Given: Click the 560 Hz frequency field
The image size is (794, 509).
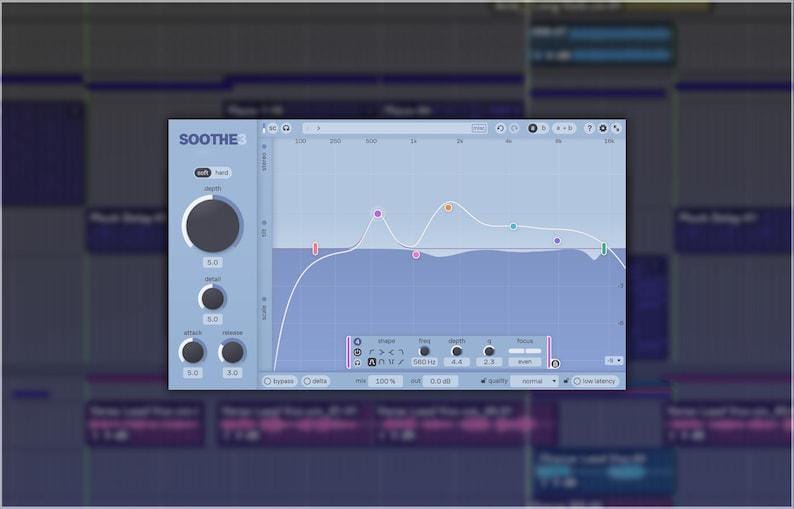Looking at the screenshot, I should pyautogui.click(x=424, y=362).
